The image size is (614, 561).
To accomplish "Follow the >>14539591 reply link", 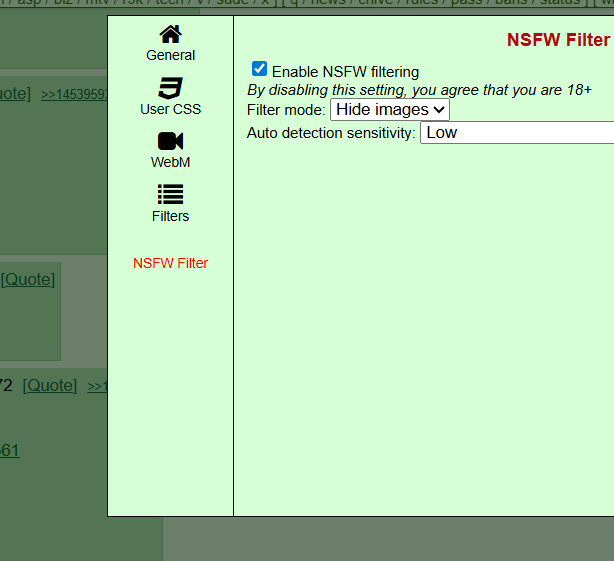I will 74,94.
